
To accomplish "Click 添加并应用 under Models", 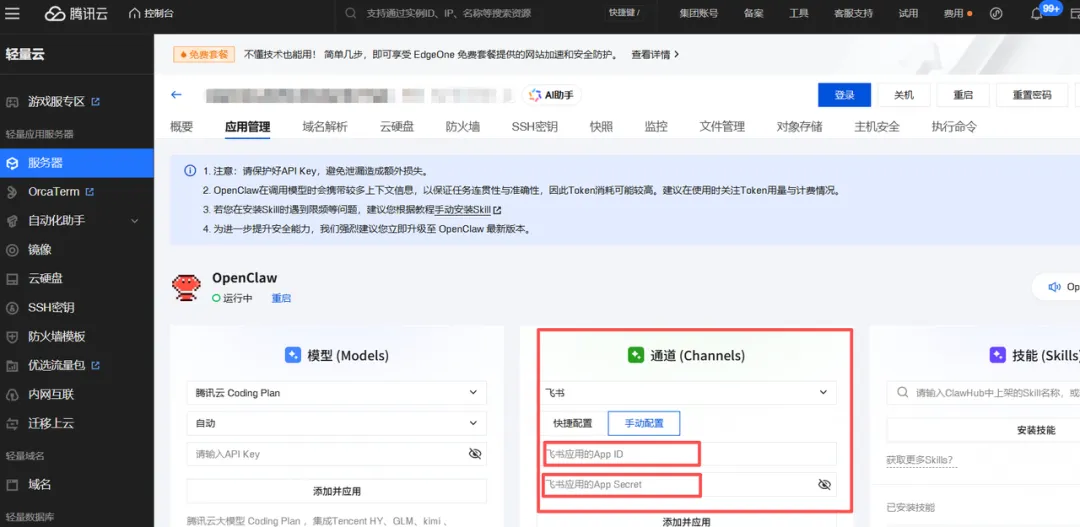I will pyautogui.click(x=336, y=491).
